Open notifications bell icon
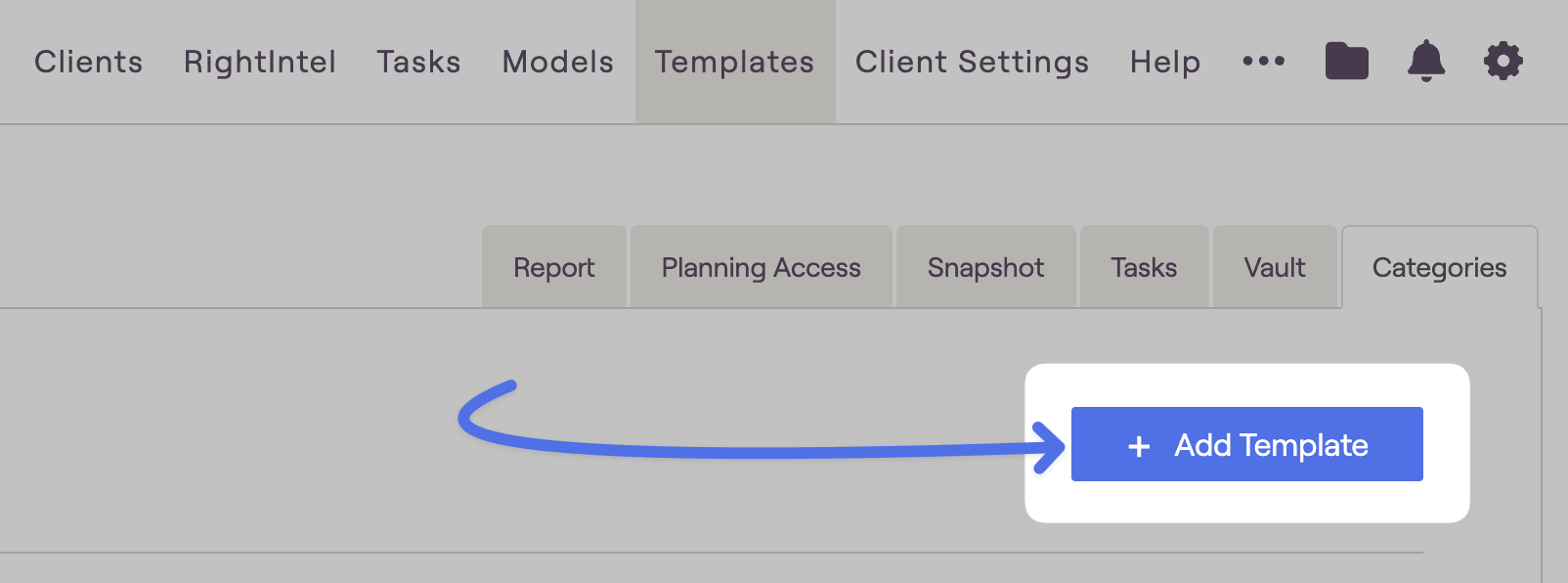This screenshot has height=583, width=1568. (1426, 62)
